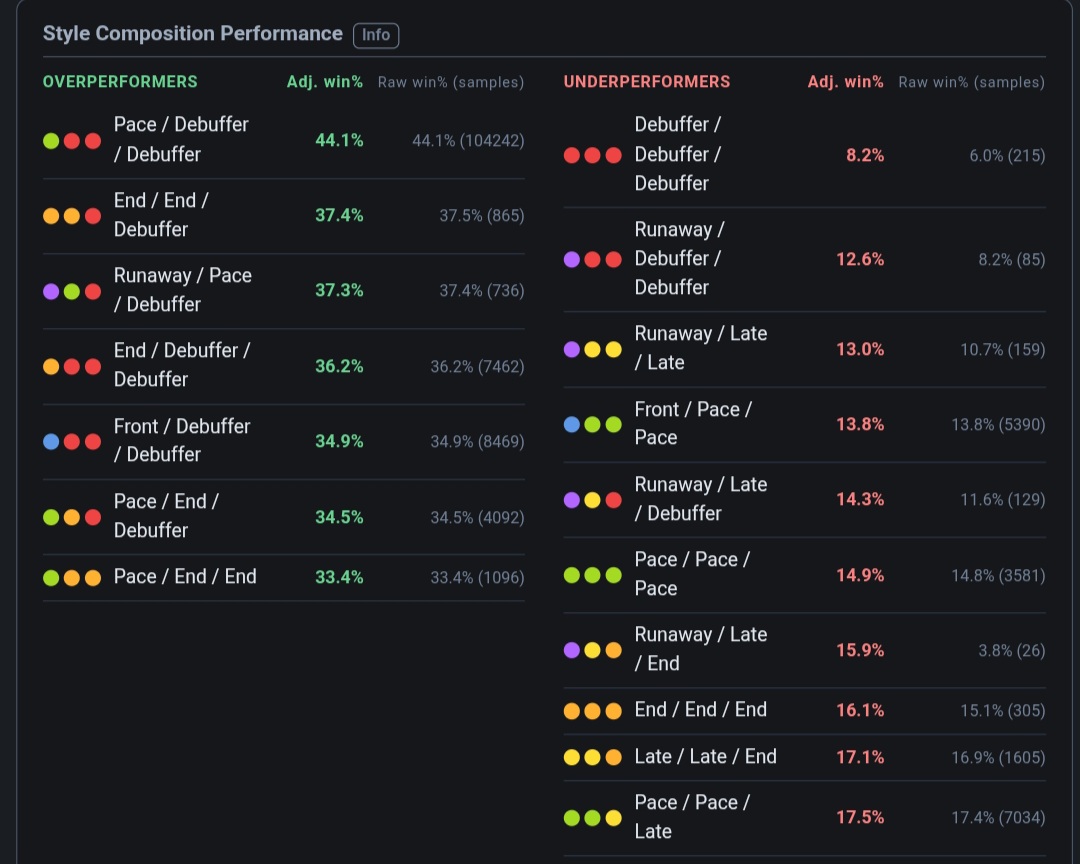Click the raw value 6.0% (215)
Screen dimensions: 1080x864
1008,156
